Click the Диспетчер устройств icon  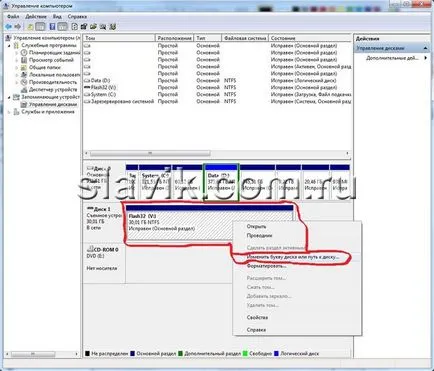24,89
